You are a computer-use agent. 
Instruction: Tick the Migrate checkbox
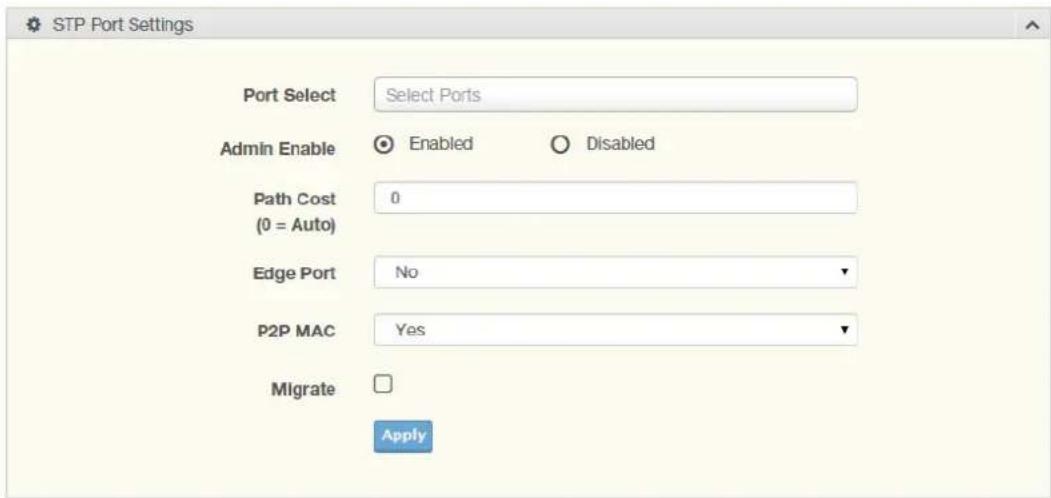383,385
